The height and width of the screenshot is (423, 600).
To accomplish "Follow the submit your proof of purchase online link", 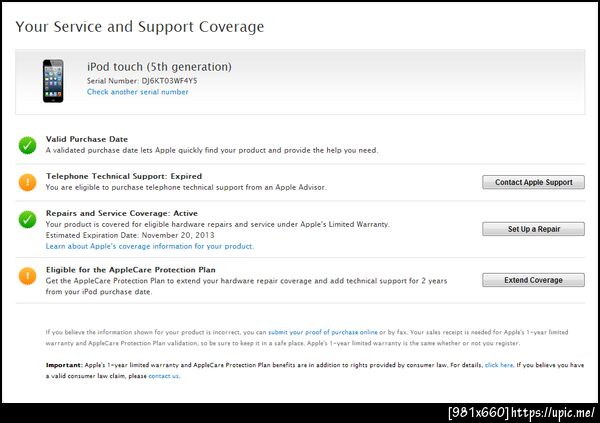I will coord(322,332).
